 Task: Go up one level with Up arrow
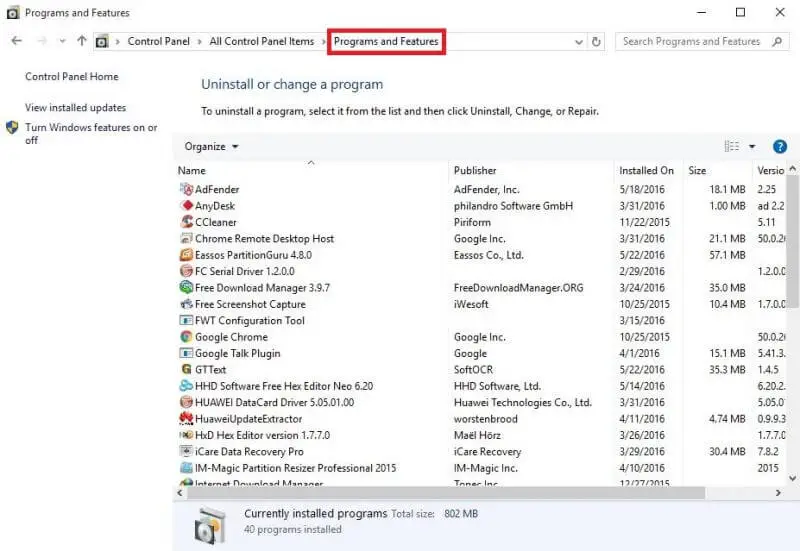tap(82, 41)
